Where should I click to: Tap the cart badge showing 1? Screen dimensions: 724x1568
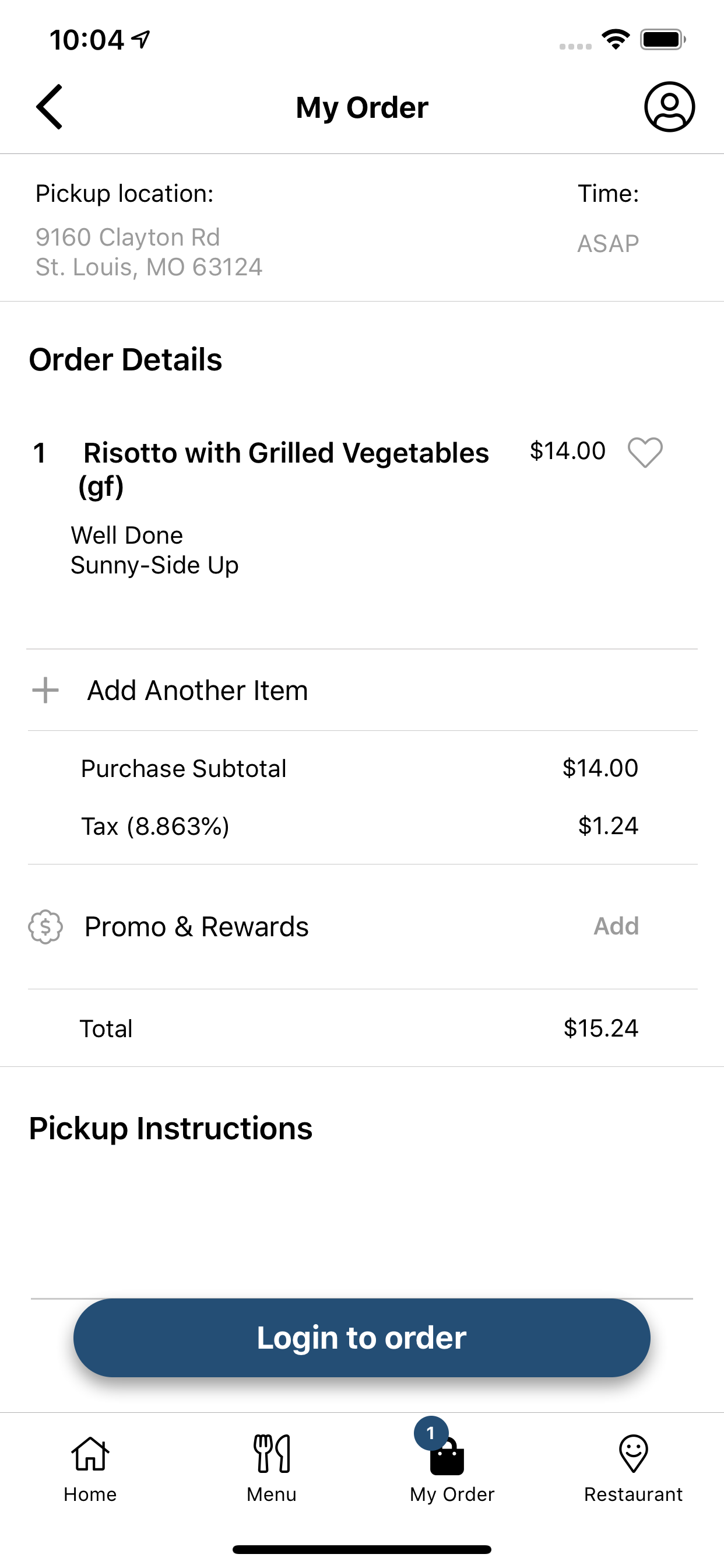coord(431,1433)
